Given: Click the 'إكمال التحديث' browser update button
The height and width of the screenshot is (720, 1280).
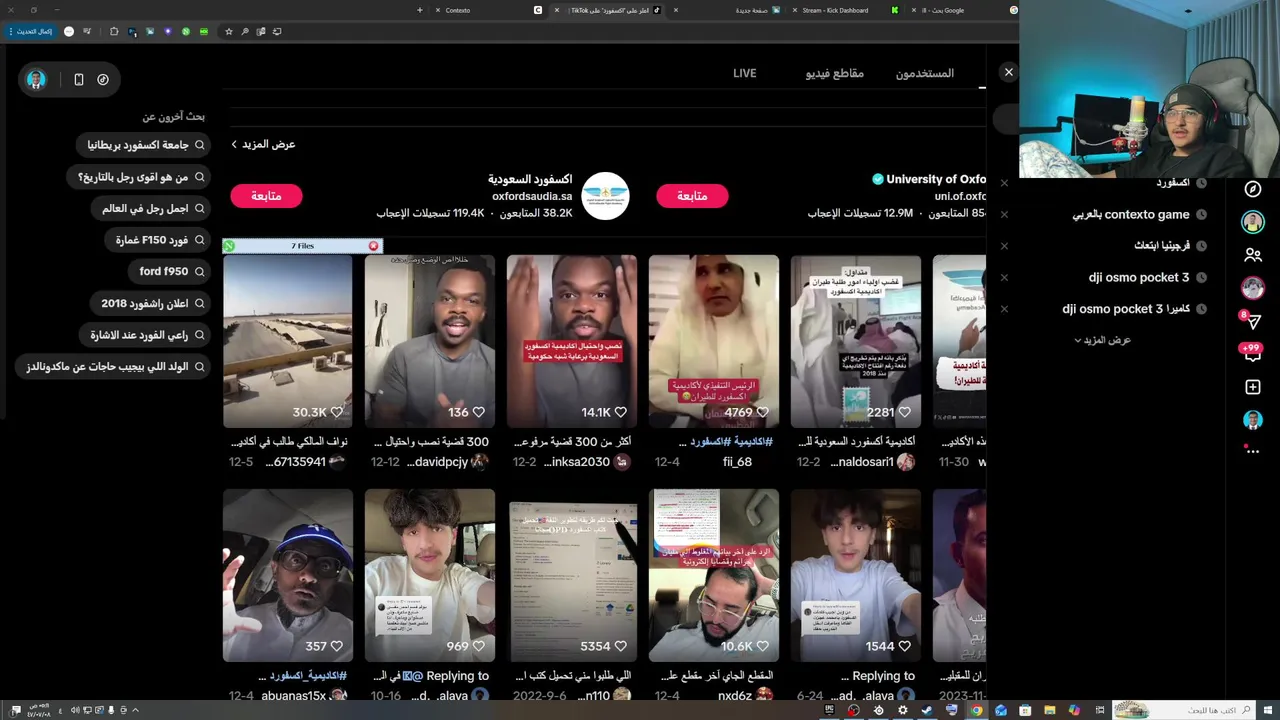Looking at the screenshot, I should click(x=30, y=31).
